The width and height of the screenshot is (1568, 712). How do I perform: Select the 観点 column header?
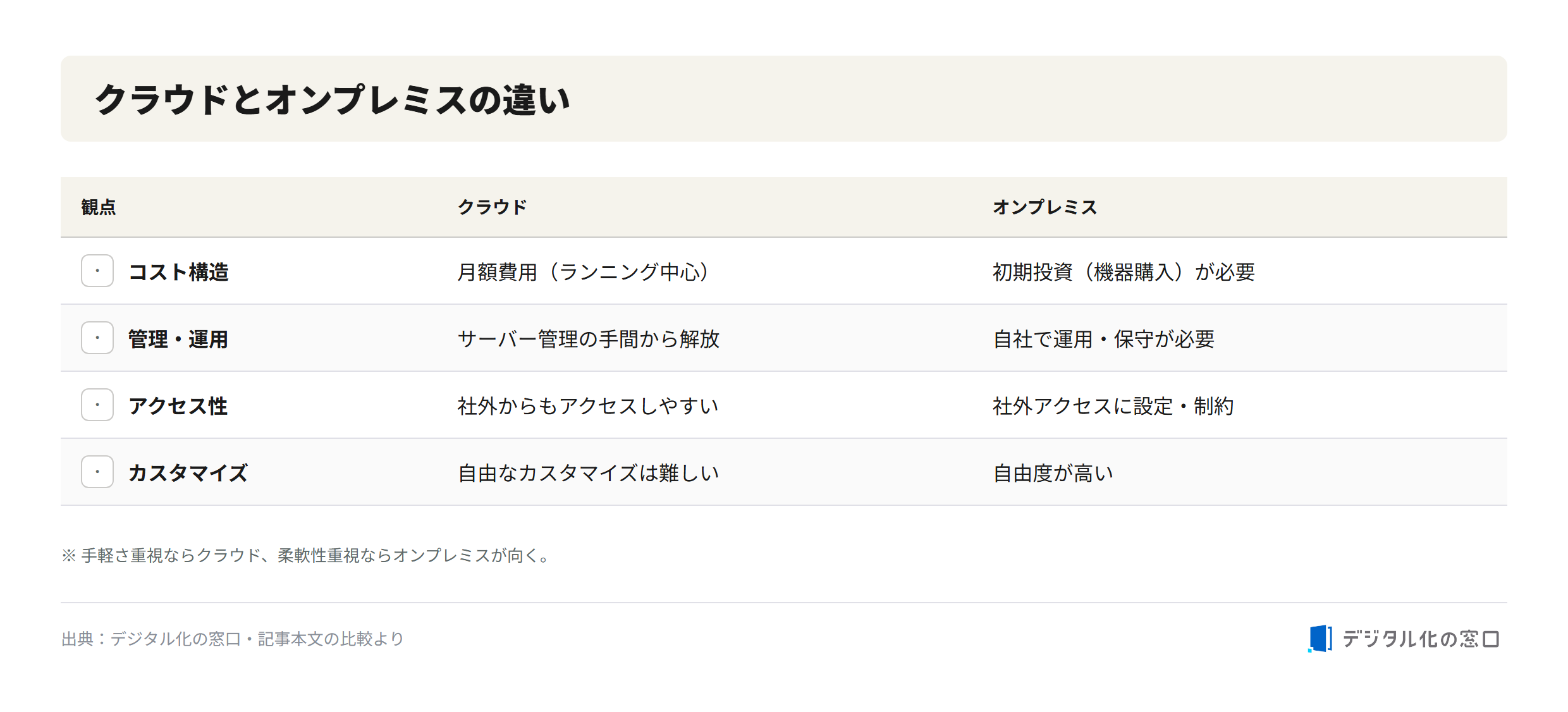click(x=99, y=207)
